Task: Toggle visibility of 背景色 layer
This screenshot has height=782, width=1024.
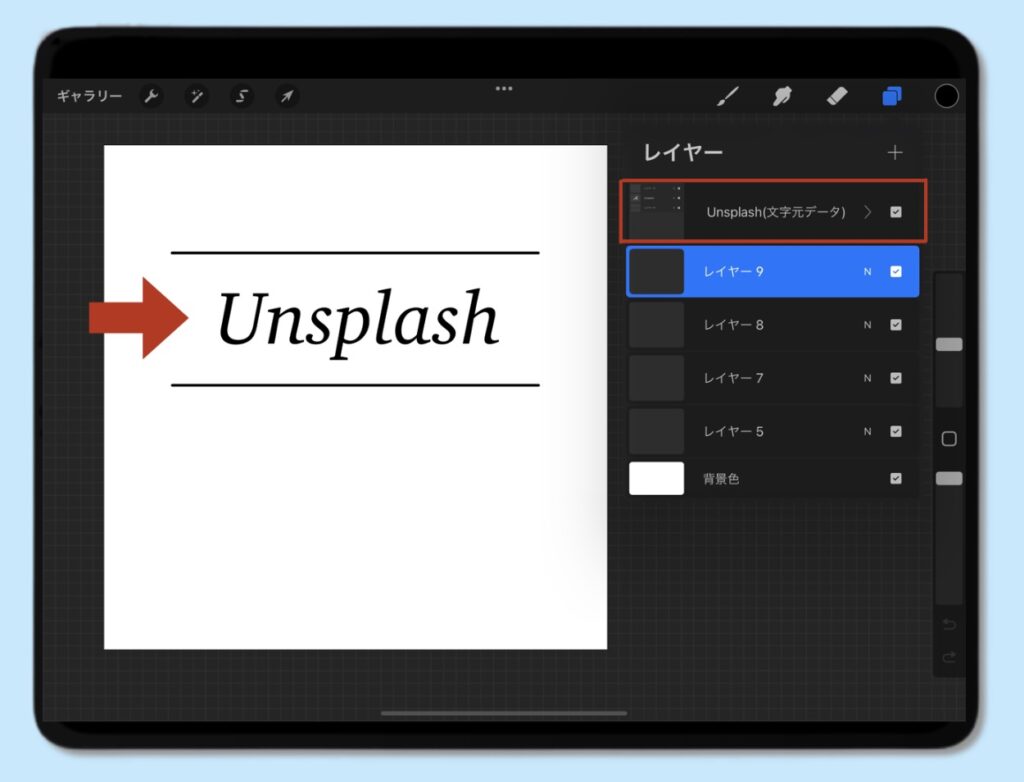Action: (896, 478)
